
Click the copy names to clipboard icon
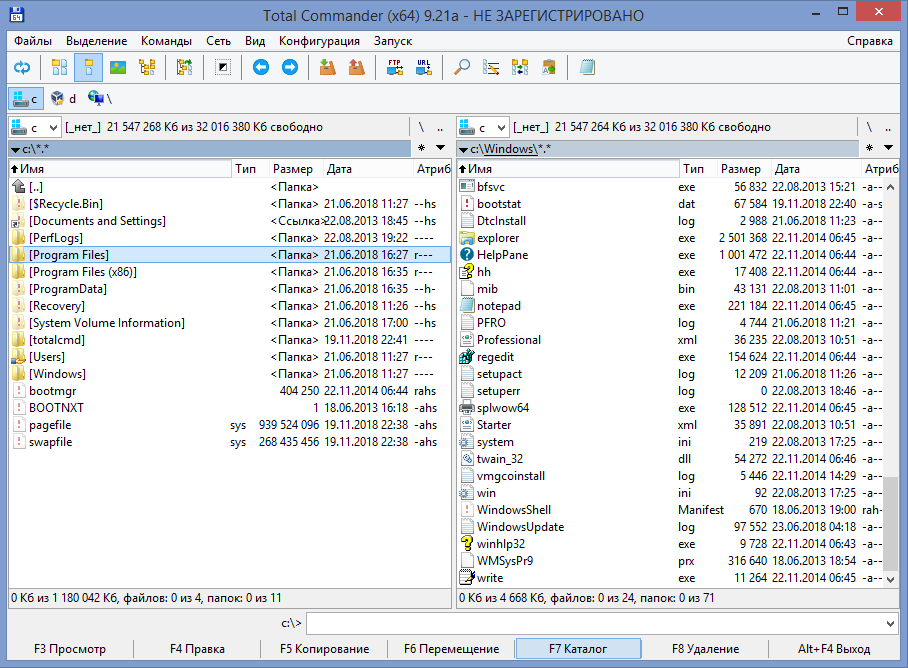549,68
